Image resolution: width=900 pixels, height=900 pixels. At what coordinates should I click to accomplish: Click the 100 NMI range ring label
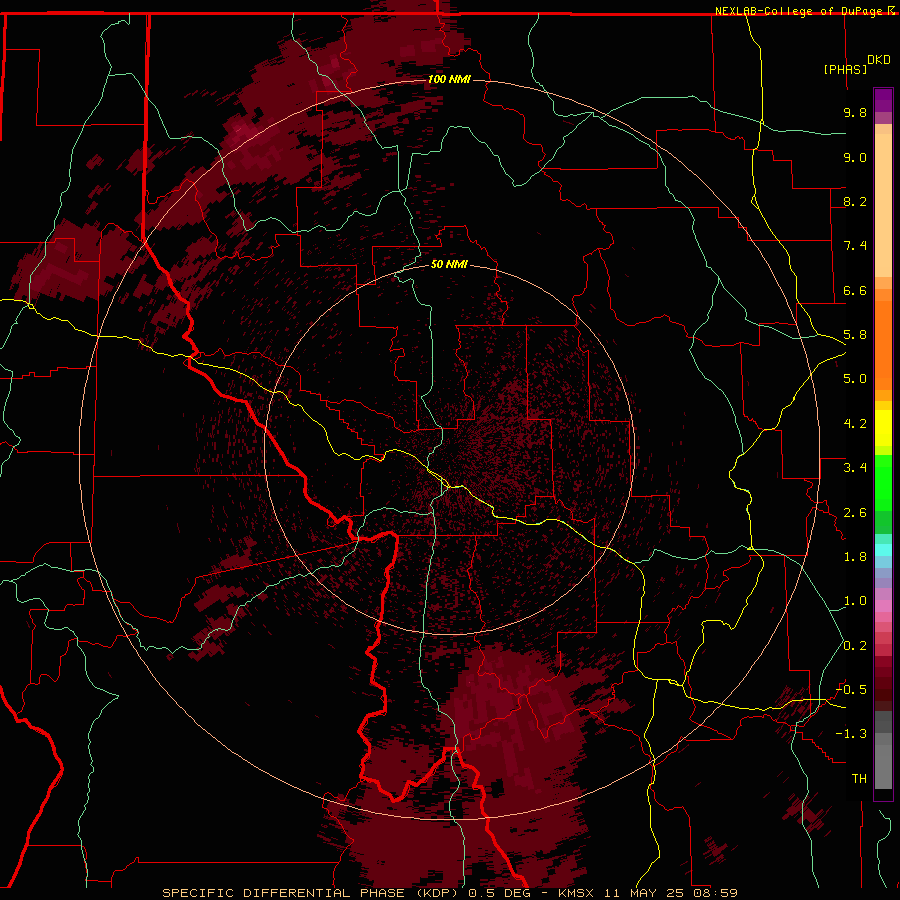coord(449,79)
